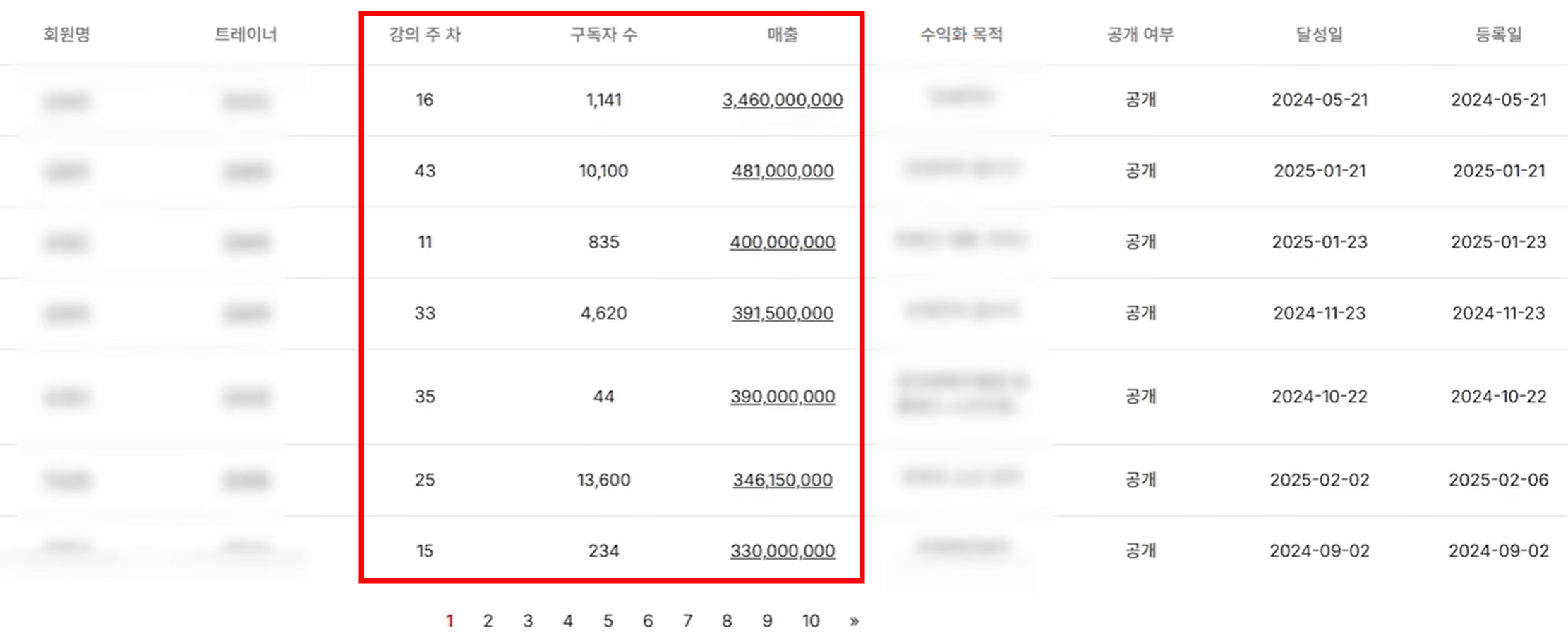
Task: Click the 등록일 column header
Action: (x=1498, y=35)
